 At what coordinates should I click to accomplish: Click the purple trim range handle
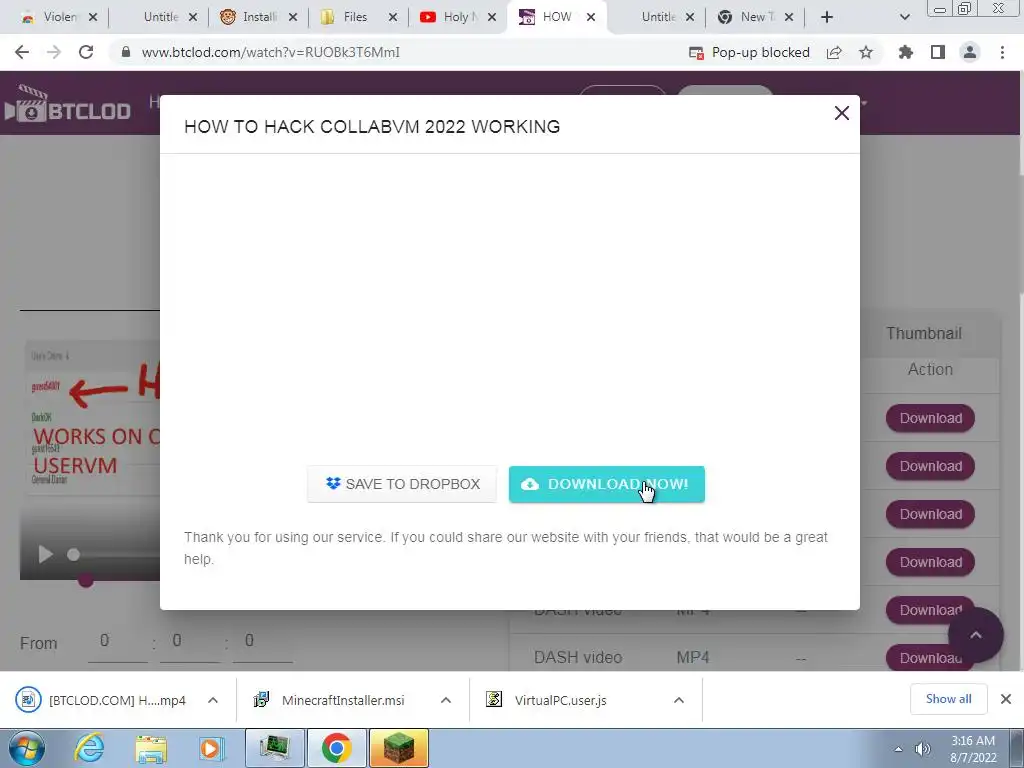[x=86, y=580]
